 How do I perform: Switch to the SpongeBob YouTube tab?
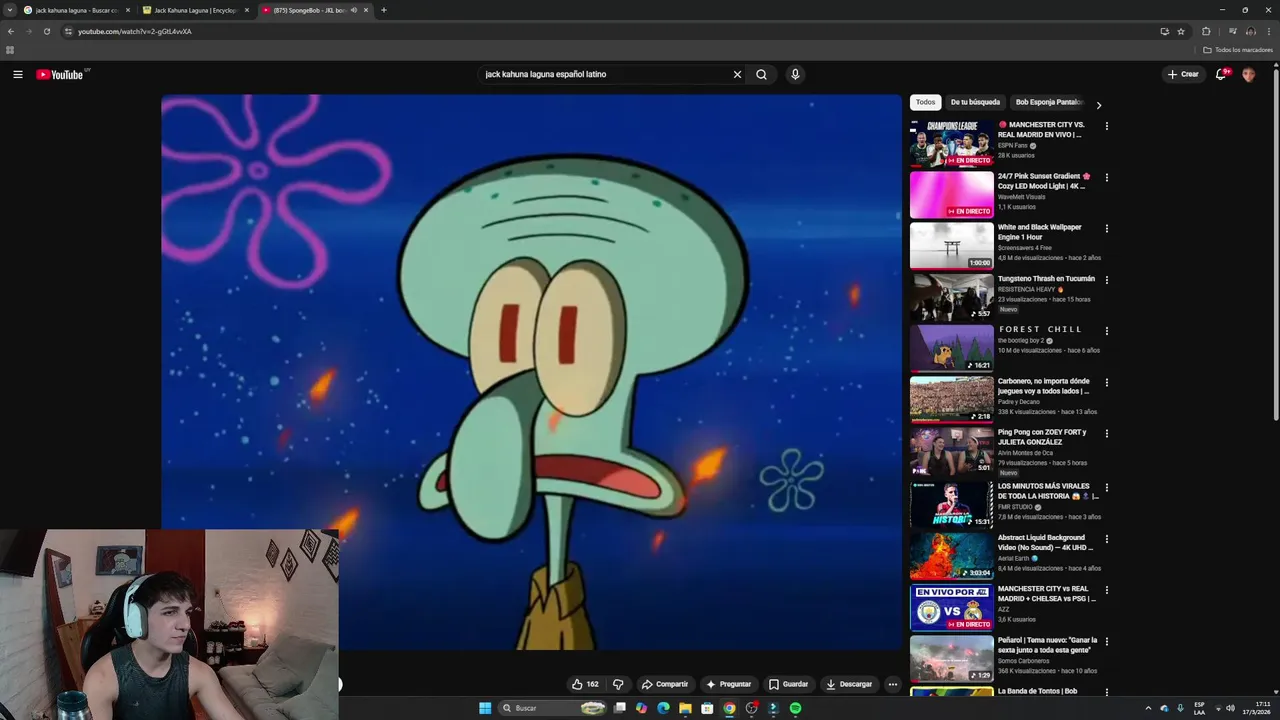coord(314,10)
